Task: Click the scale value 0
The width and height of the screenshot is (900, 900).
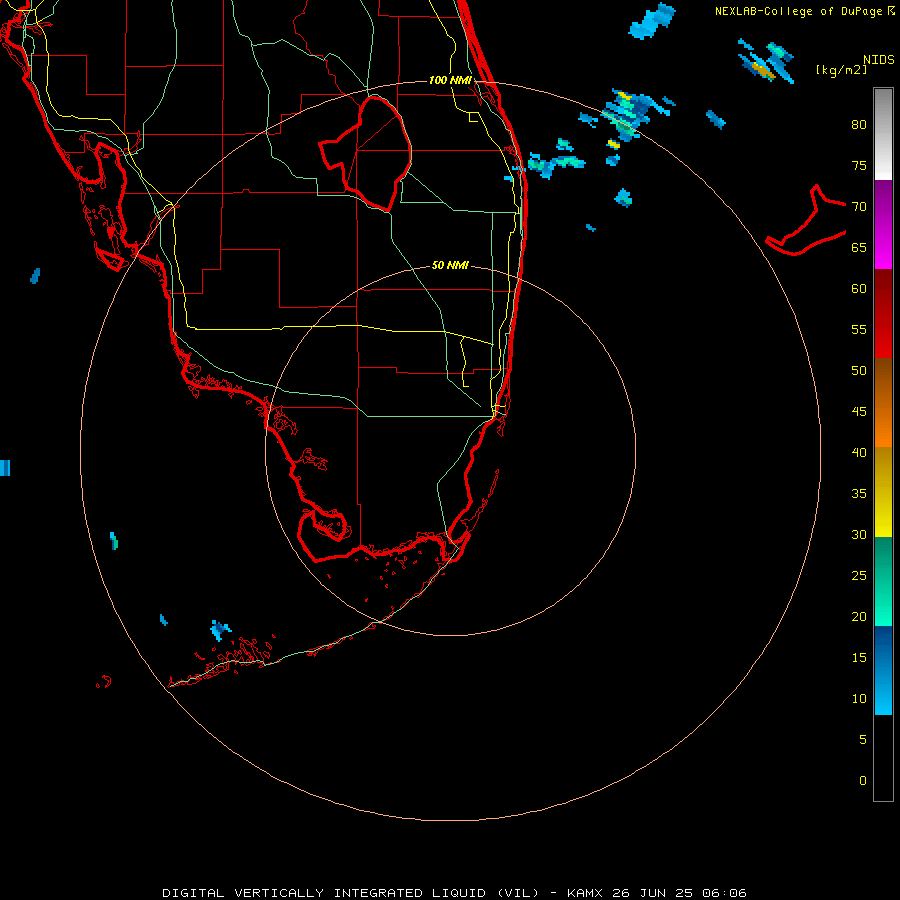Action: click(863, 781)
